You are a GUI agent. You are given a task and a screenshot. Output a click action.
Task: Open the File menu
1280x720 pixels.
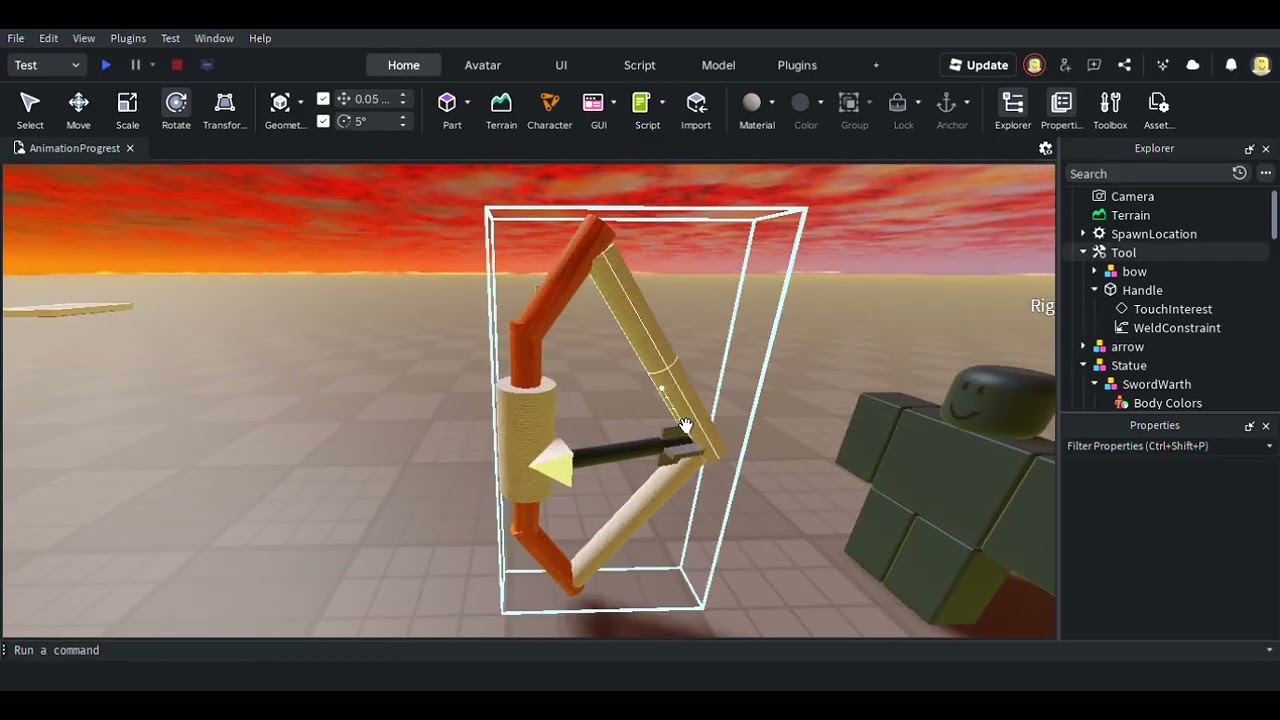point(16,38)
